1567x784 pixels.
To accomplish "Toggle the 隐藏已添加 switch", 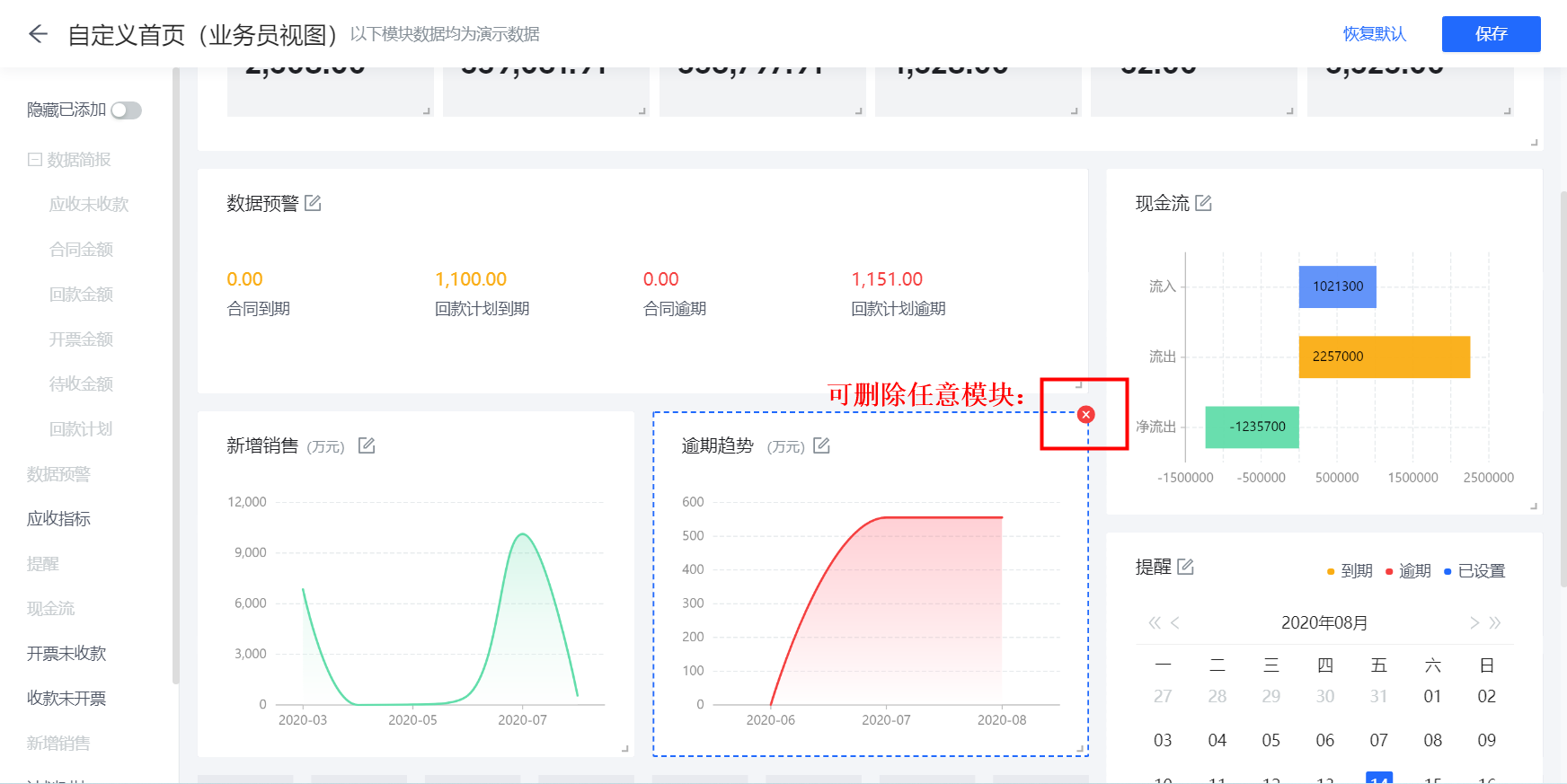I will (126, 110).
